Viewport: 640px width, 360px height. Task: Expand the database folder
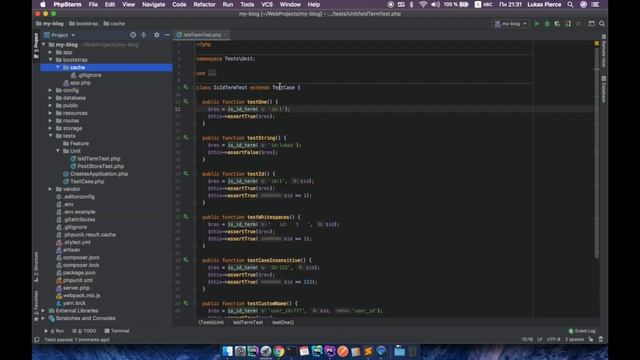51,98
